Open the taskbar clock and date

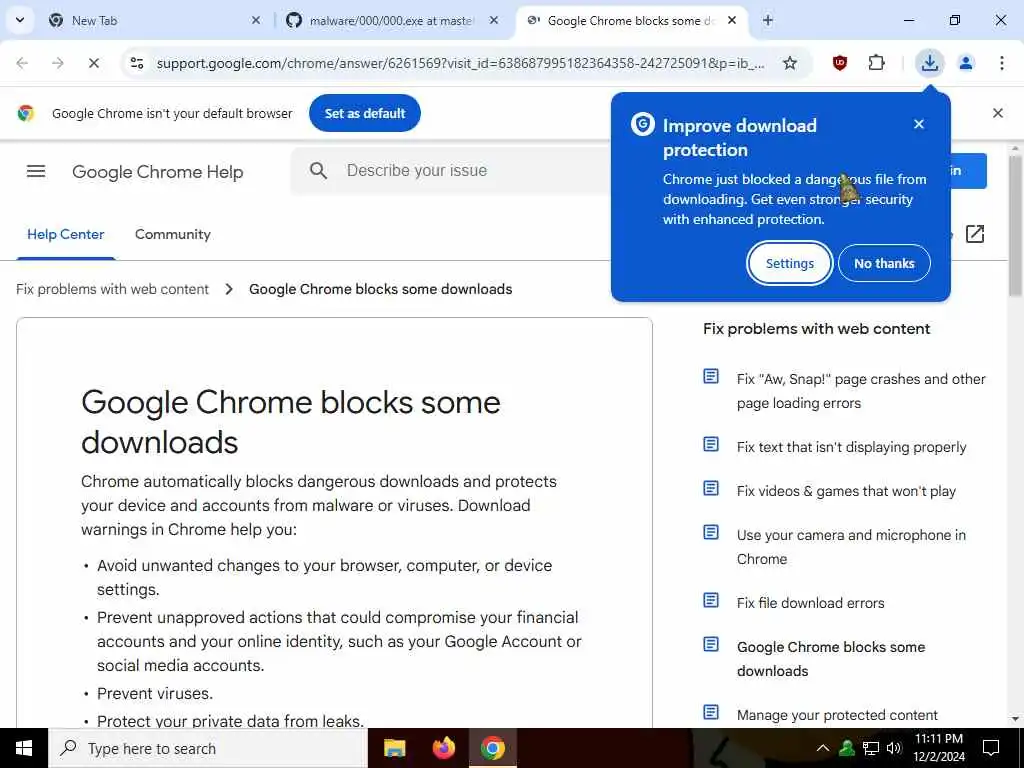click(939, 748)
